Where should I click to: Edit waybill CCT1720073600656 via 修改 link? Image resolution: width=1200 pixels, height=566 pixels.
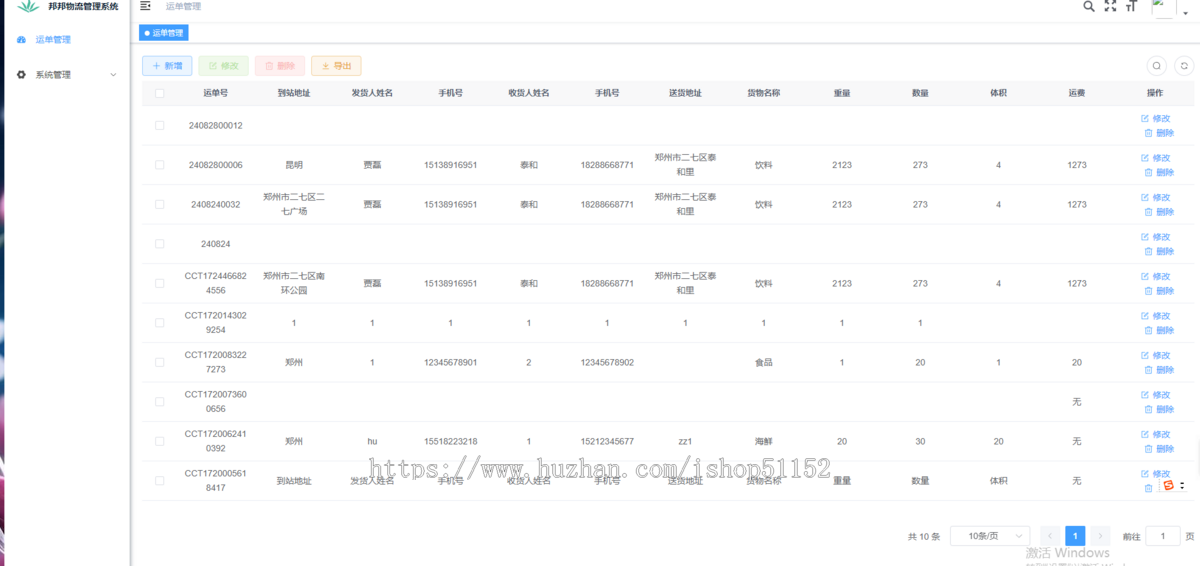coord(1156,395)
